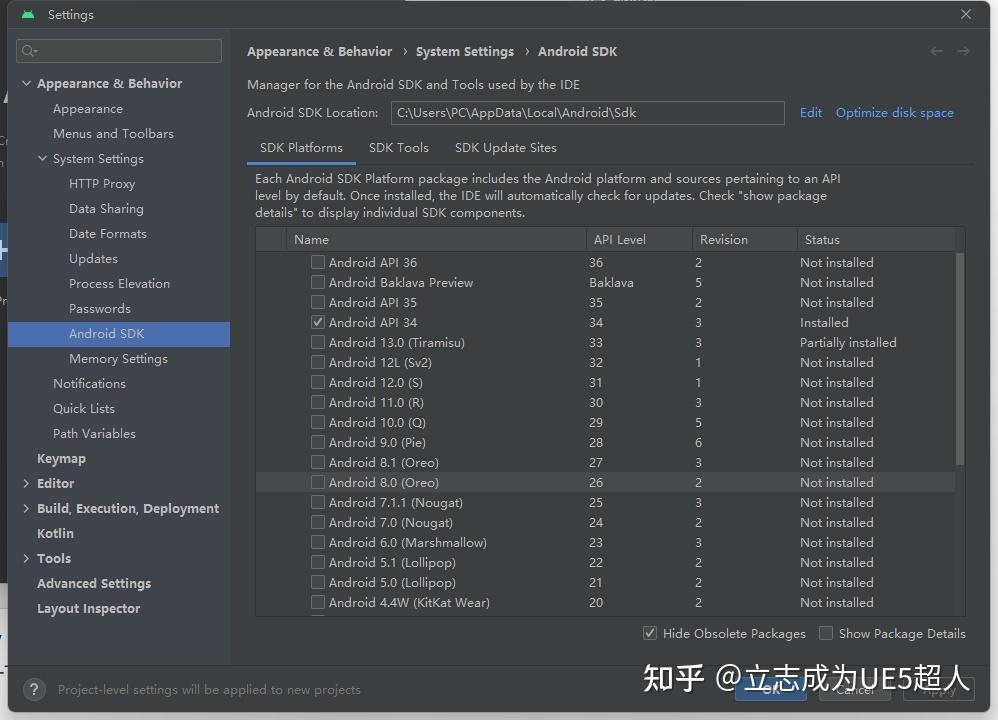Screen dimensions: 998x720
Task: Enable Show Package Details
Action: point(825,633)
